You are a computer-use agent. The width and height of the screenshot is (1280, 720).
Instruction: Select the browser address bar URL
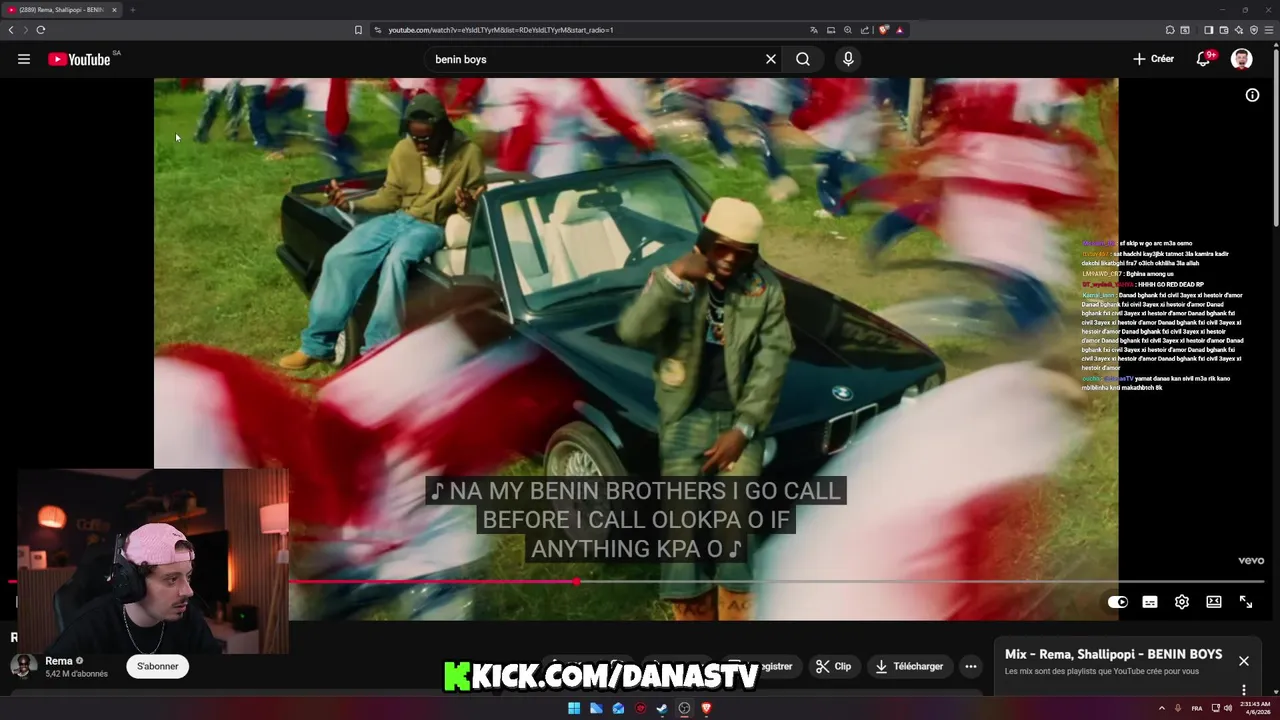click(500, 30)
